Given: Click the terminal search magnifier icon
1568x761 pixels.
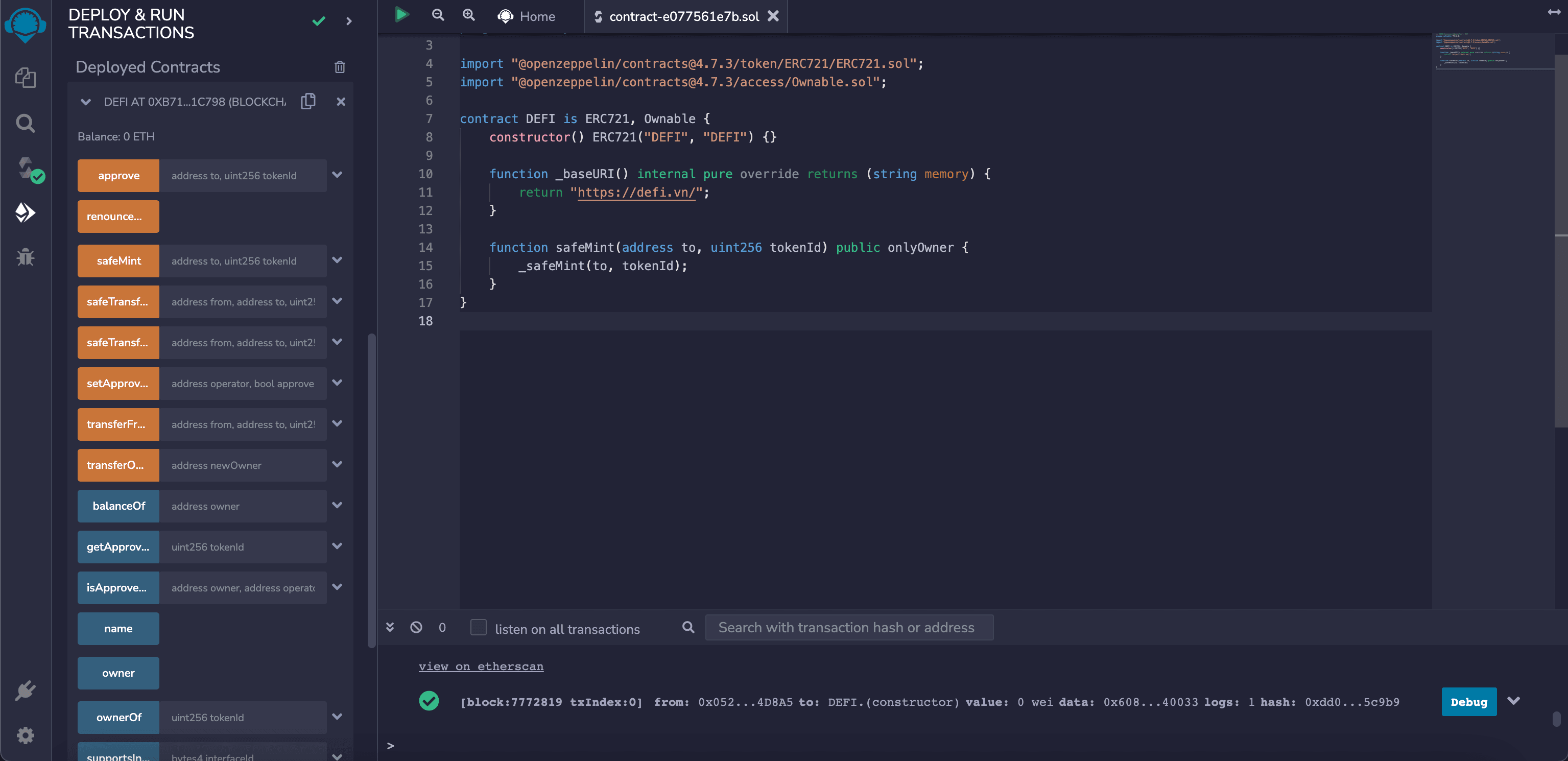Looking at the screenshot, I should tap(688, 627).
